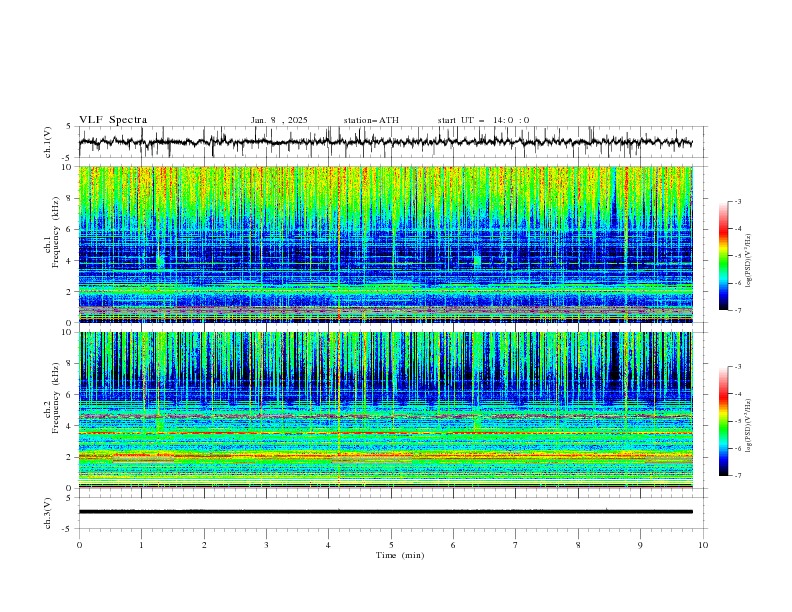Select the date "Jan. 8 , 2025" in the header
Image resolution: width=792 pixels, height=612 pixels.
[279, 120]
